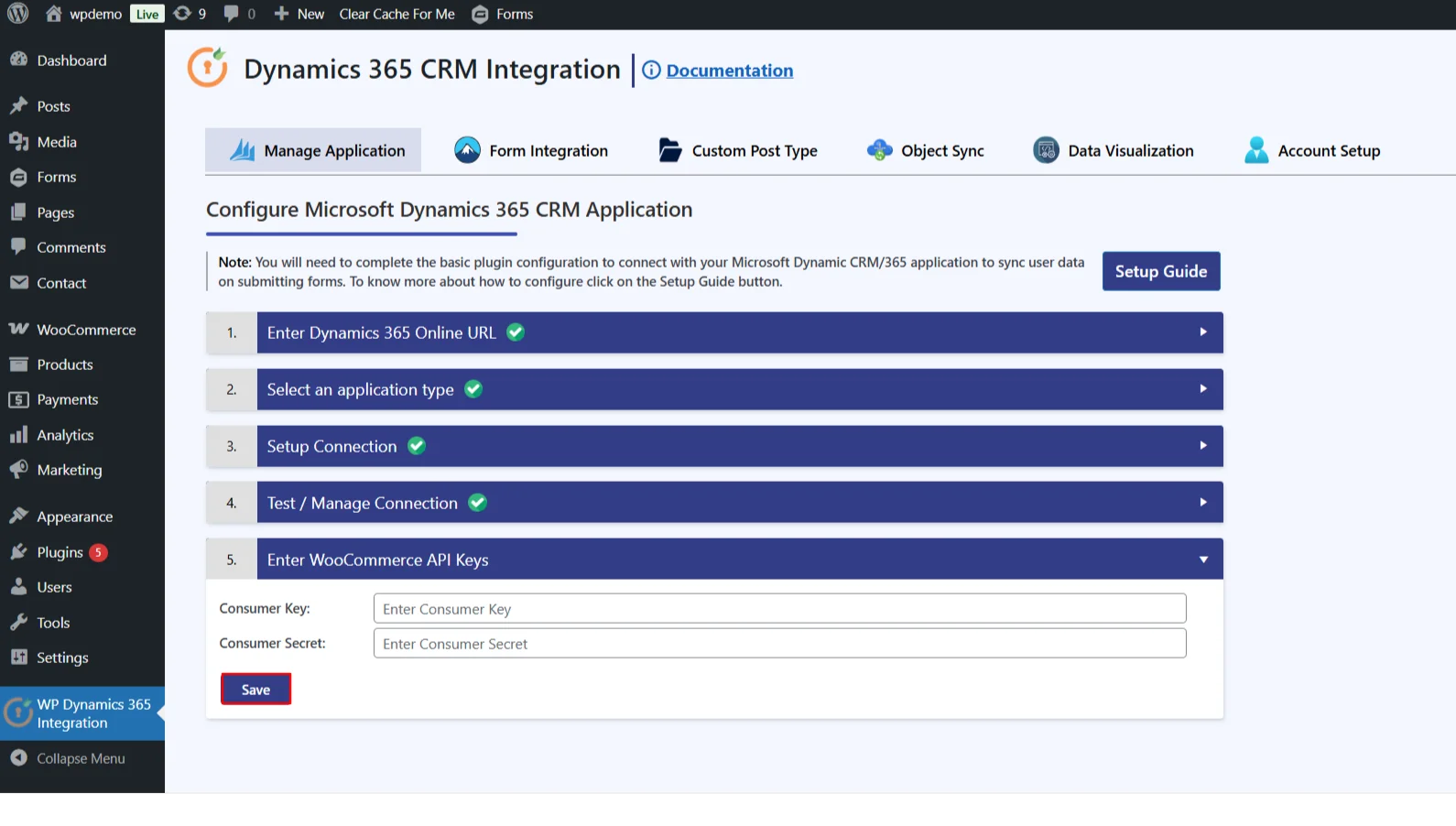The image size is (1456, 826).
Task: Open the Forms icon in admin bar
Action: click(x=480, y=15)
